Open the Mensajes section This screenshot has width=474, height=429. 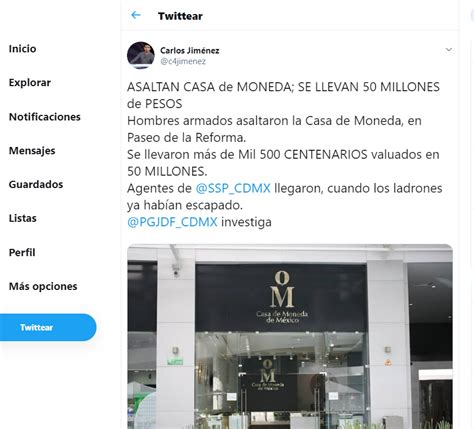tap(32, 151)
